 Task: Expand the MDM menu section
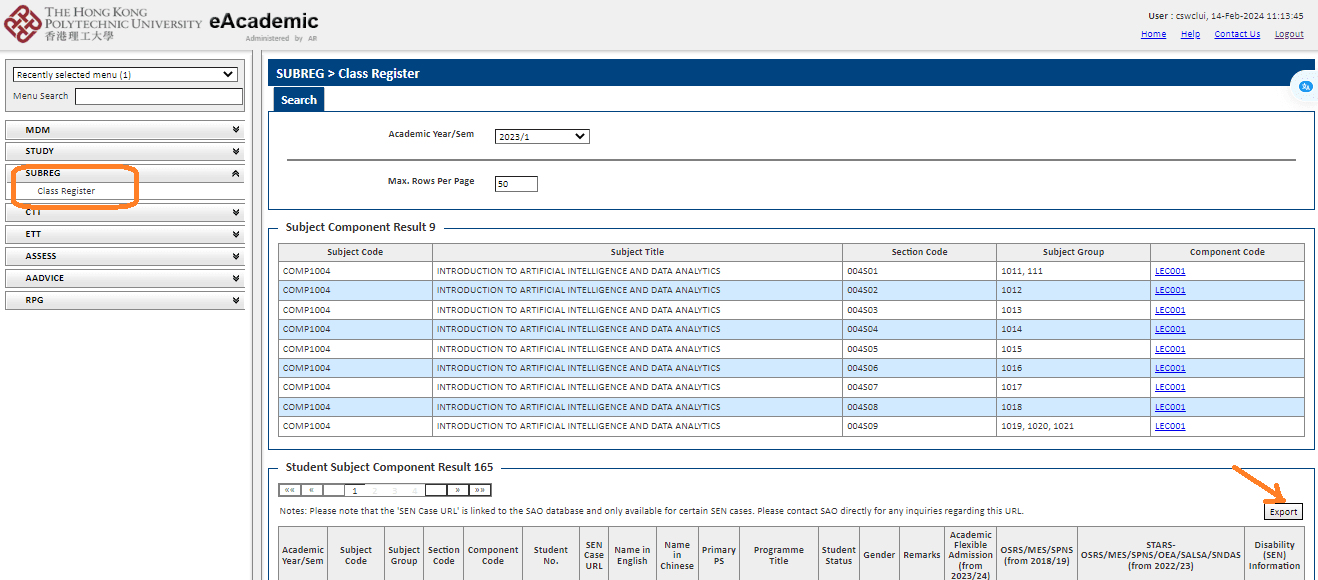pyautogui.click(x=125, y=130)
